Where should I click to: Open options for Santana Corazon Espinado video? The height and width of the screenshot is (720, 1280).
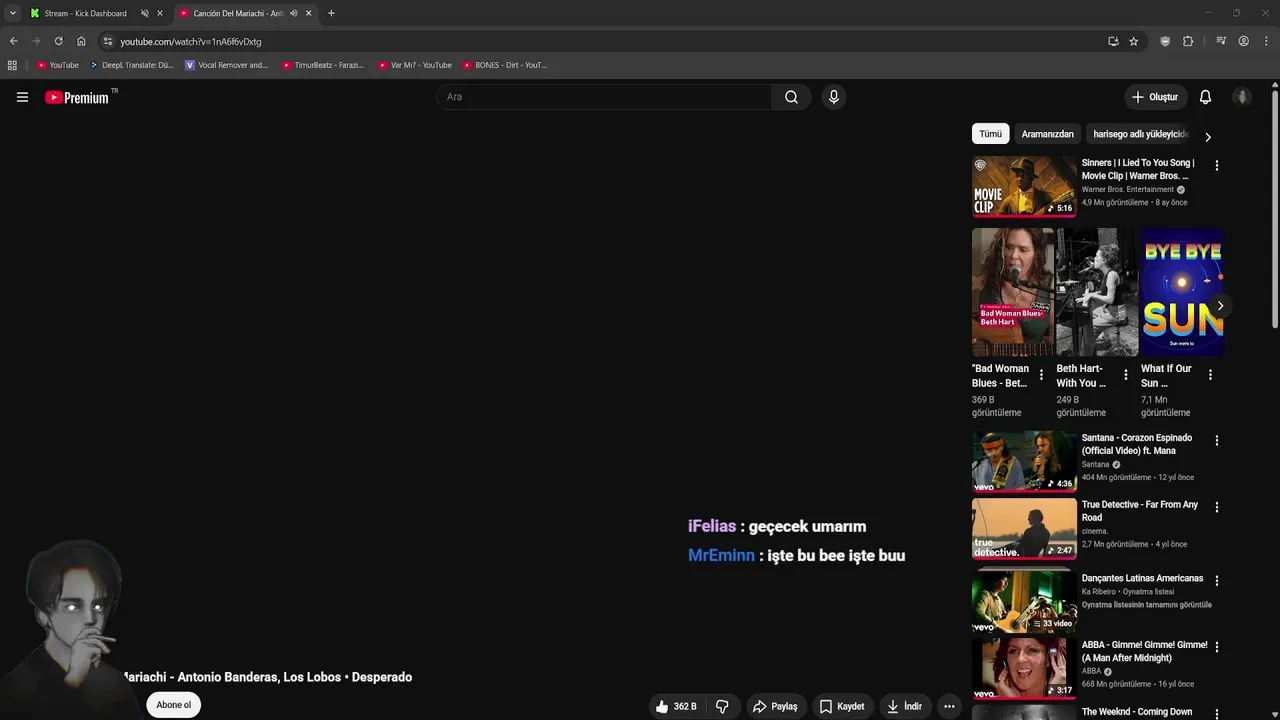click(1216, 440)
